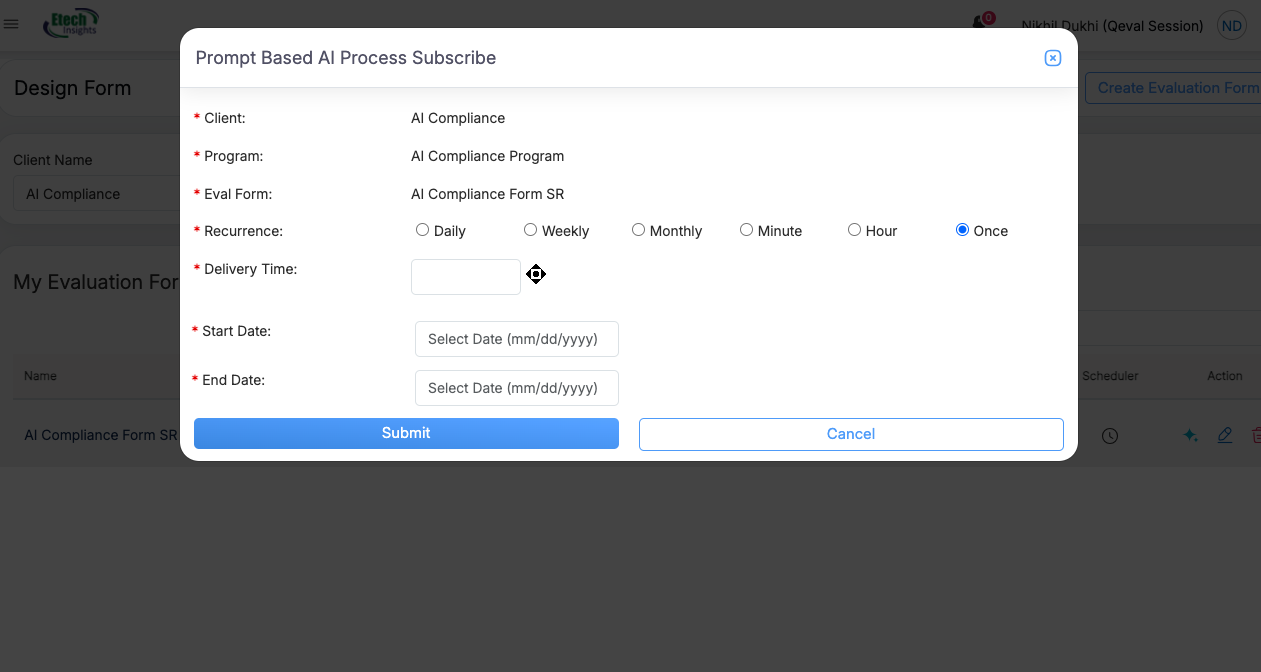The image size is (1261, 672).
Task: Open the End Date picker field
Action: [516, 388]
